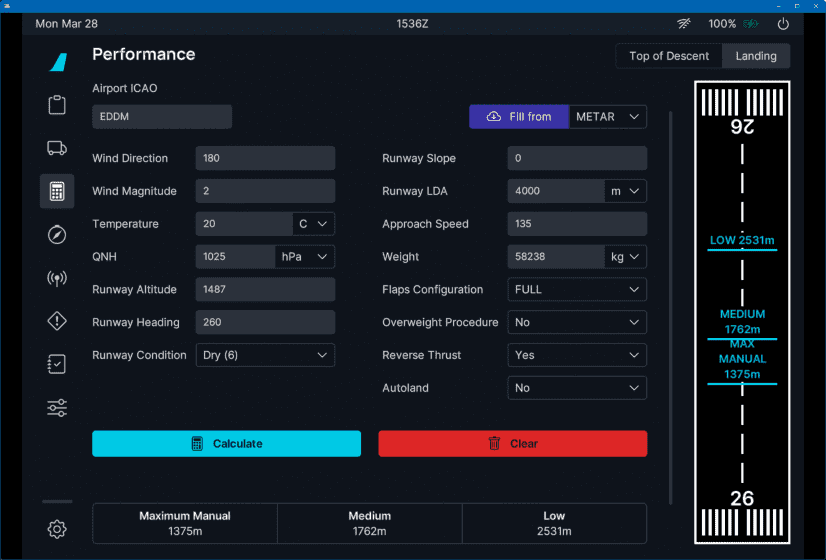Screen dimensions: 826x560
Task: Open the Settings gear in sidebar
Action: pyautogui.click(x=57, y=529)
